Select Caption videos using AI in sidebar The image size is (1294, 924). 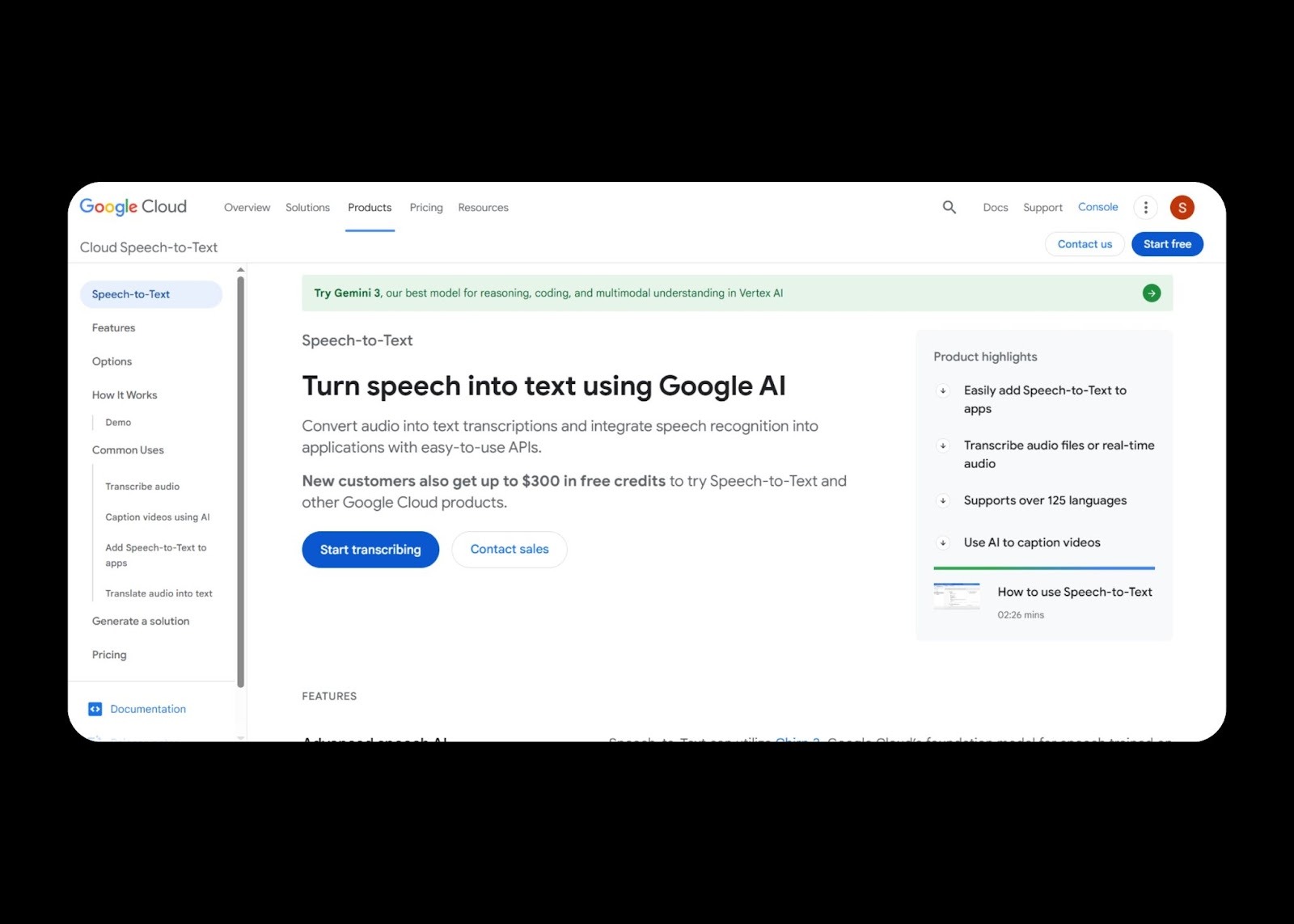pyautogui.click(x=158, y=517)
